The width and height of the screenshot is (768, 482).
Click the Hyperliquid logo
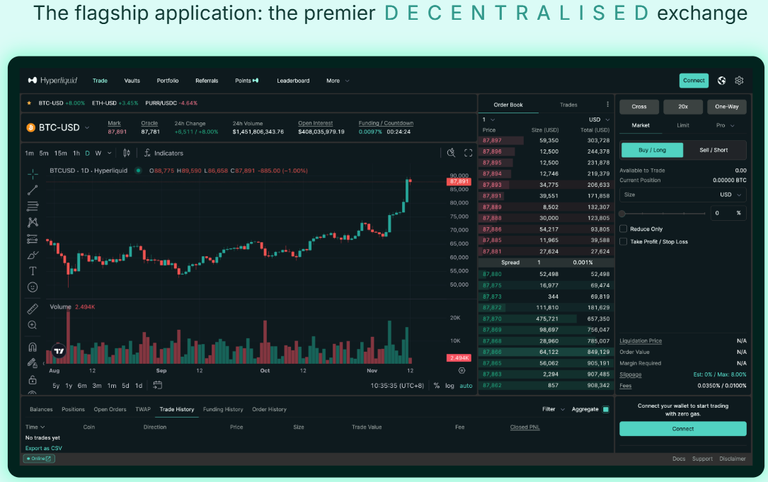point(52,80)
